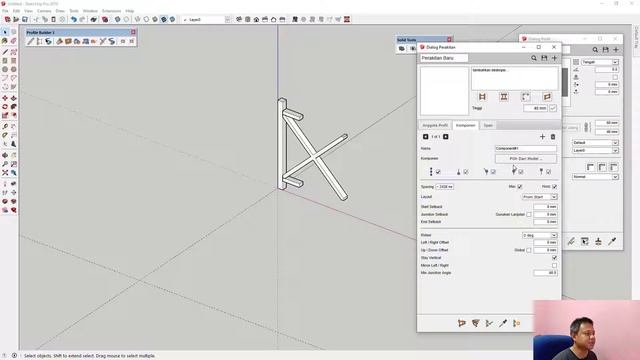The image size is (640, 360).
Task: Click the Min Junction Angle field
Action: click(x=545, y=273)
